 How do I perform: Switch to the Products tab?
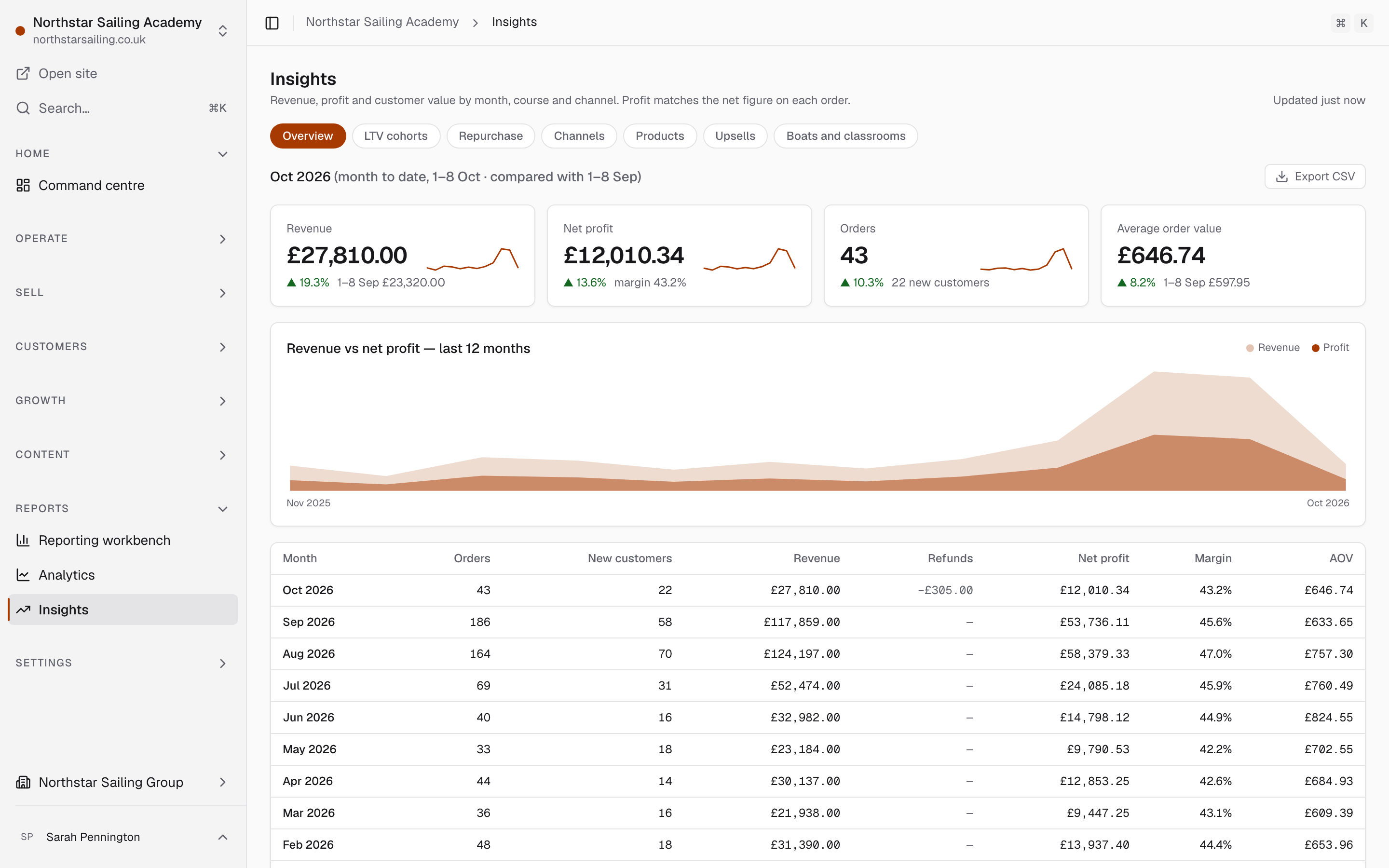click(x=659, y=136)
